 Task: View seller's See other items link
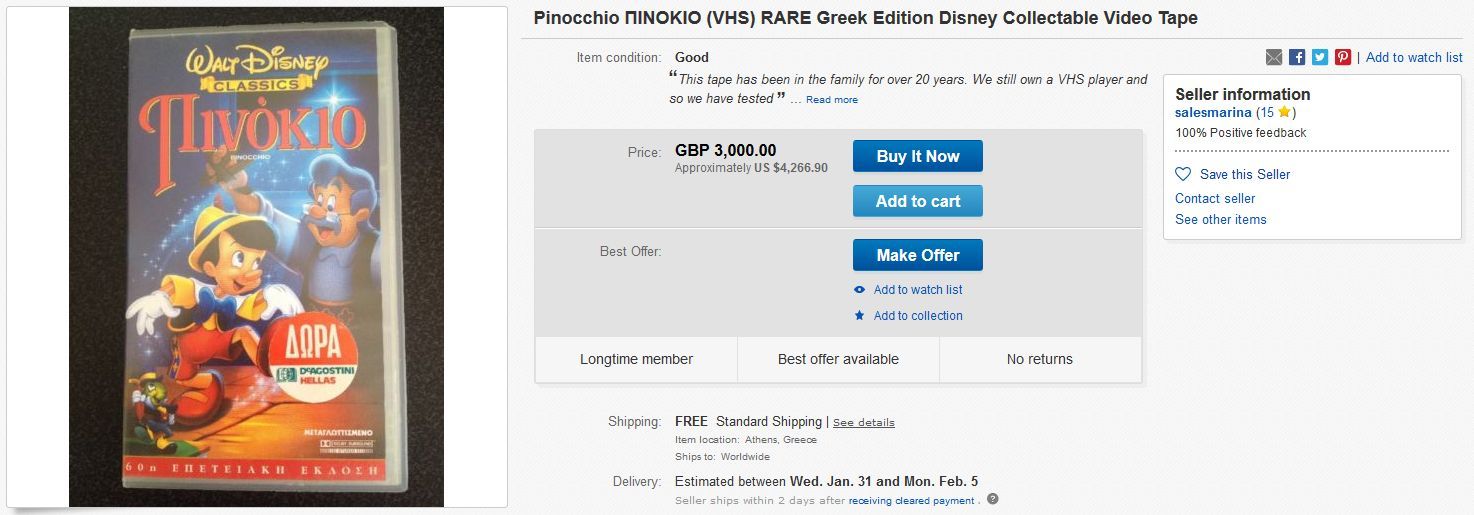pos(1221,219)
